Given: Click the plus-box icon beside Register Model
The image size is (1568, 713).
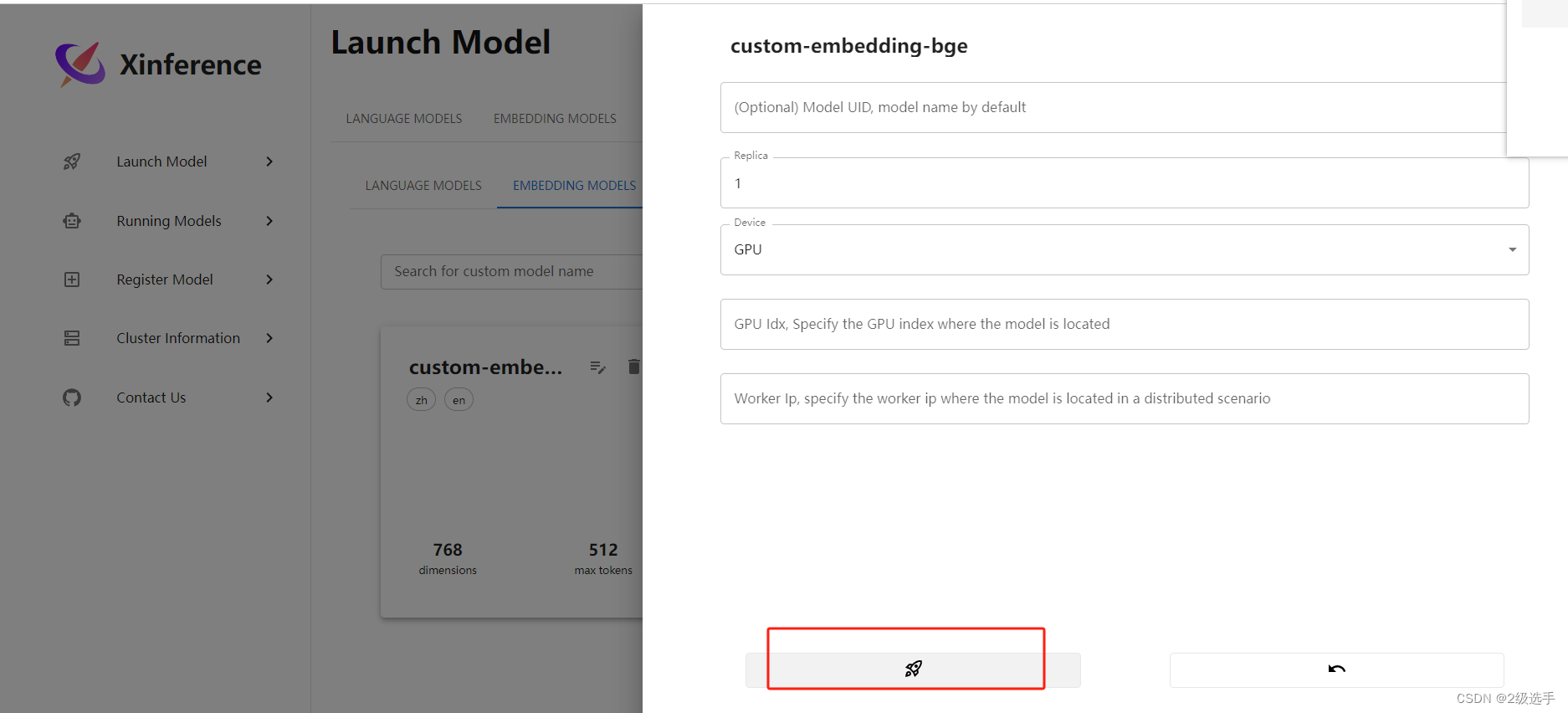Looking at the screenshot, I should coord(72,280).
